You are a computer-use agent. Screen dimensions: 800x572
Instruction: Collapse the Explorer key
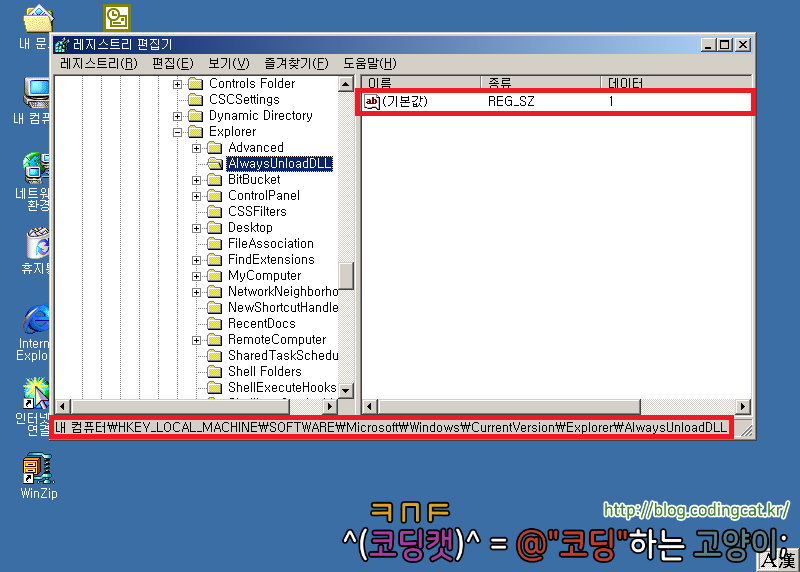(177, 132)
